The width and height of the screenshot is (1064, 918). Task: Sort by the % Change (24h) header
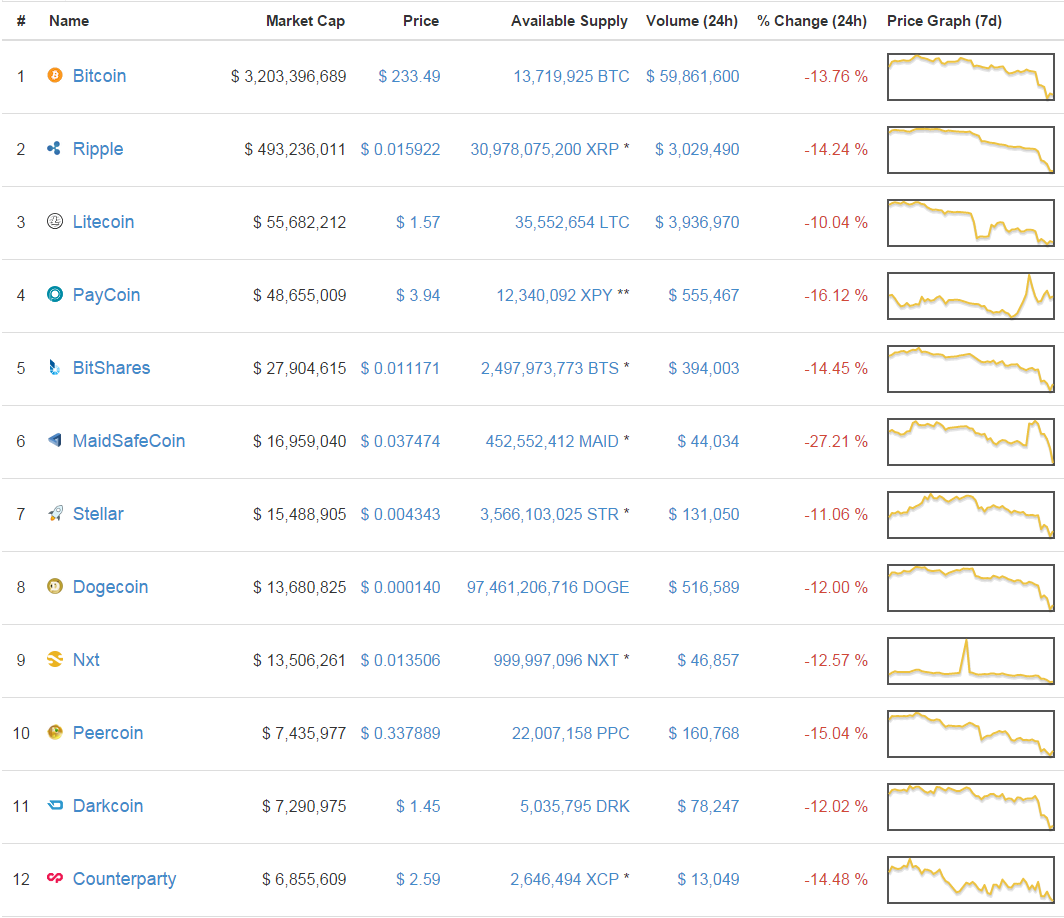click(812, 21)
